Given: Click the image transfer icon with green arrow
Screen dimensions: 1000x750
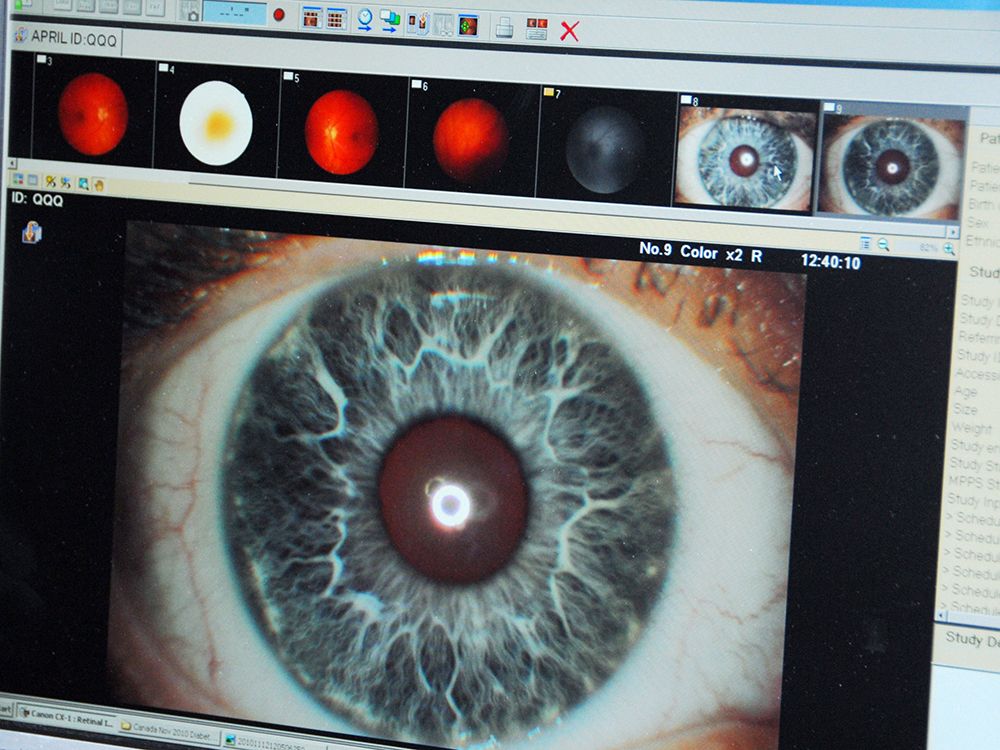Looking at the screenshot, I should [x=391, y=19].
